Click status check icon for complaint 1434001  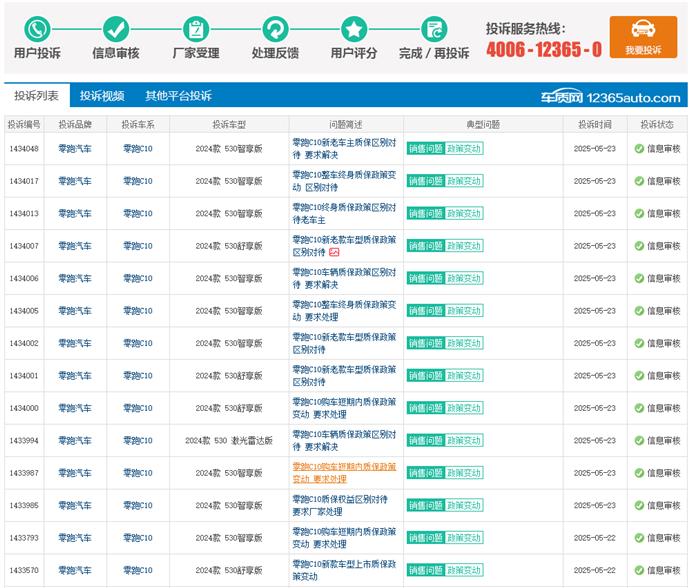tap(639, 375)
